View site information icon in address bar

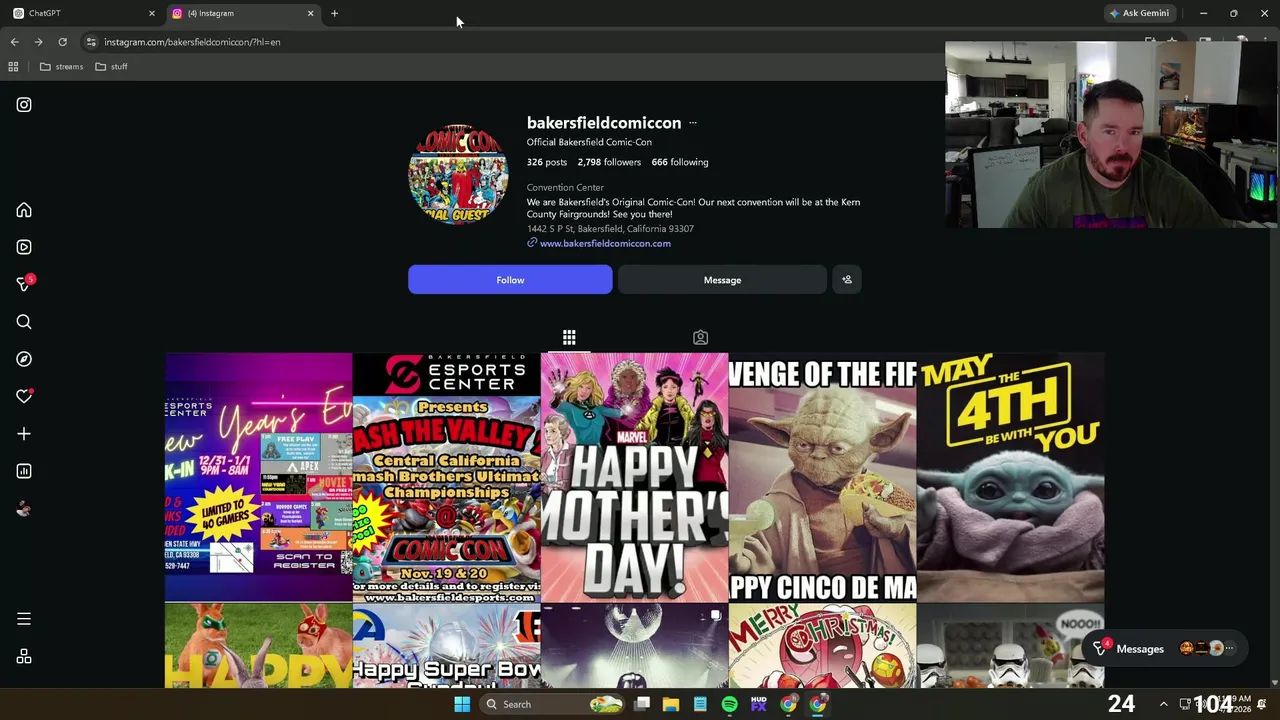pos(91,42)
